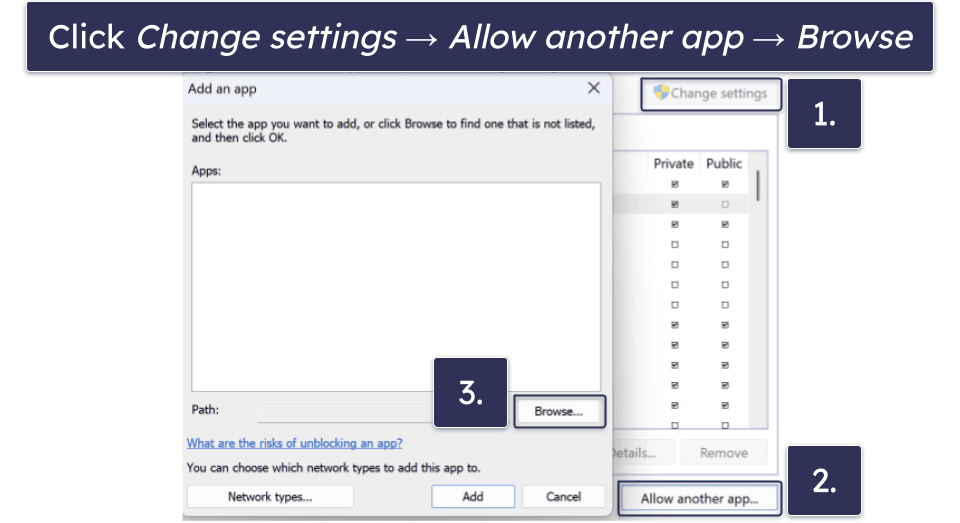Click the Public column header
The width and height of the screenshot is (960, 523).
click(724, 164)
